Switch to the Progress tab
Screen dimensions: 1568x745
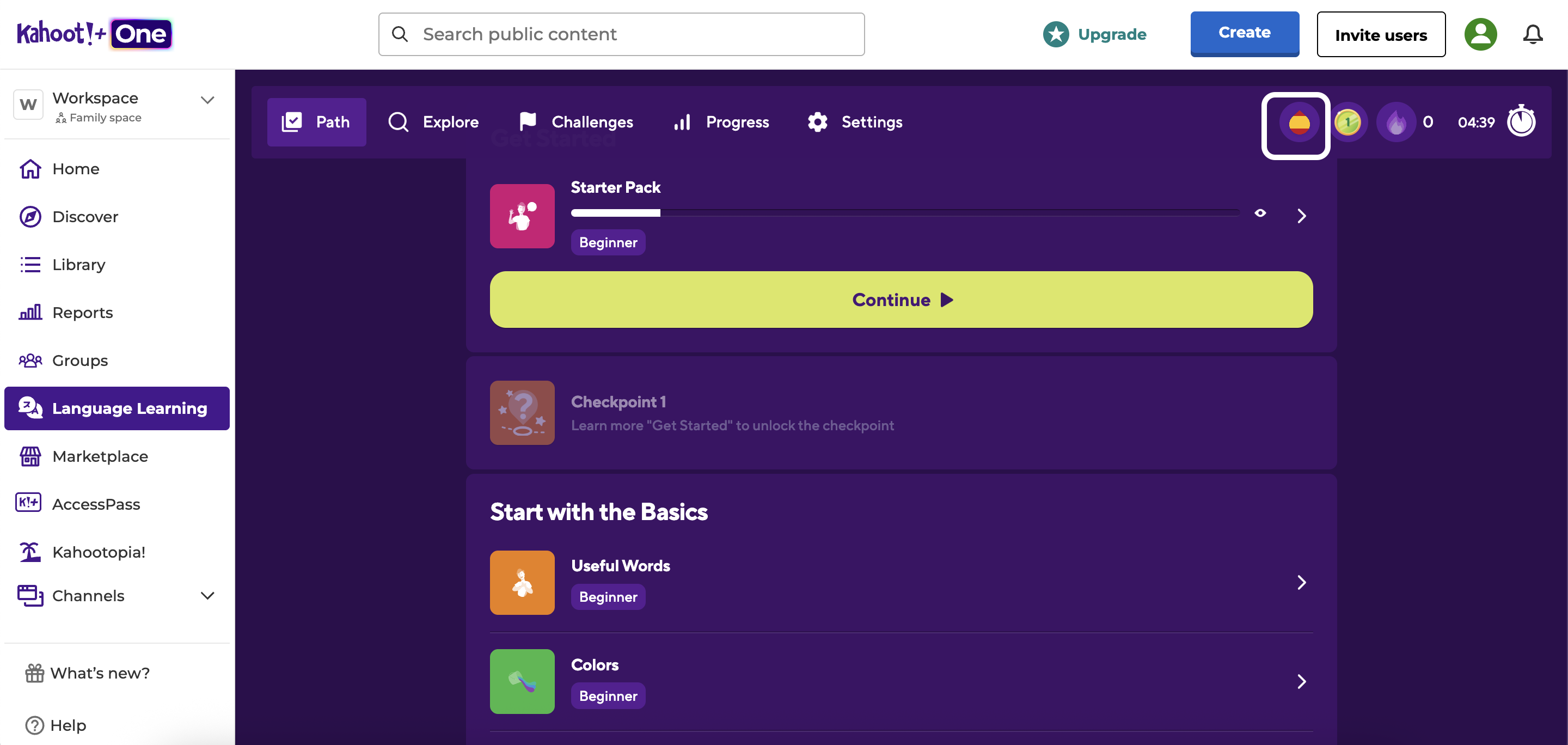pyautogui.click(x=721, y=122)
